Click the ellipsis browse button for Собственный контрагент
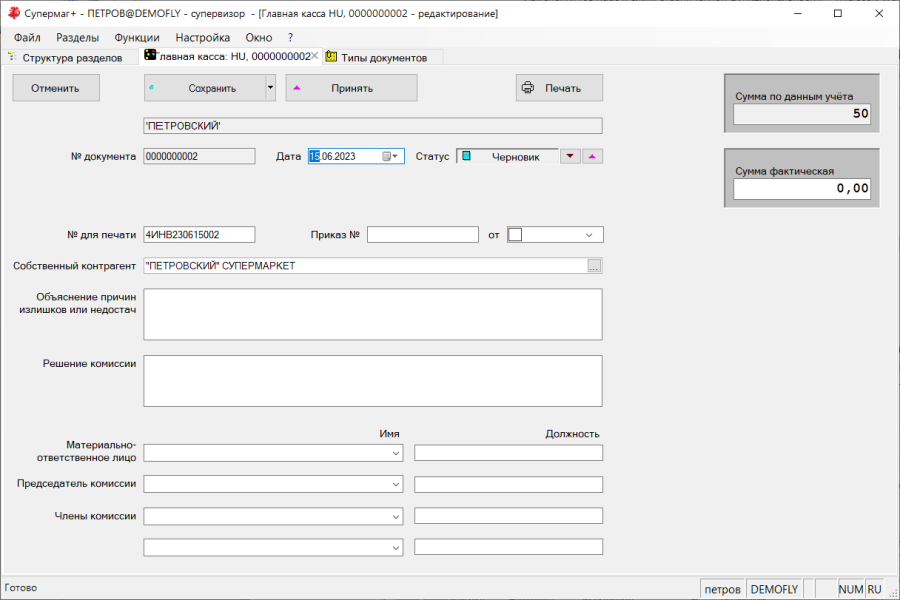Viewport: 900px width, 600px height. [594, 266]
